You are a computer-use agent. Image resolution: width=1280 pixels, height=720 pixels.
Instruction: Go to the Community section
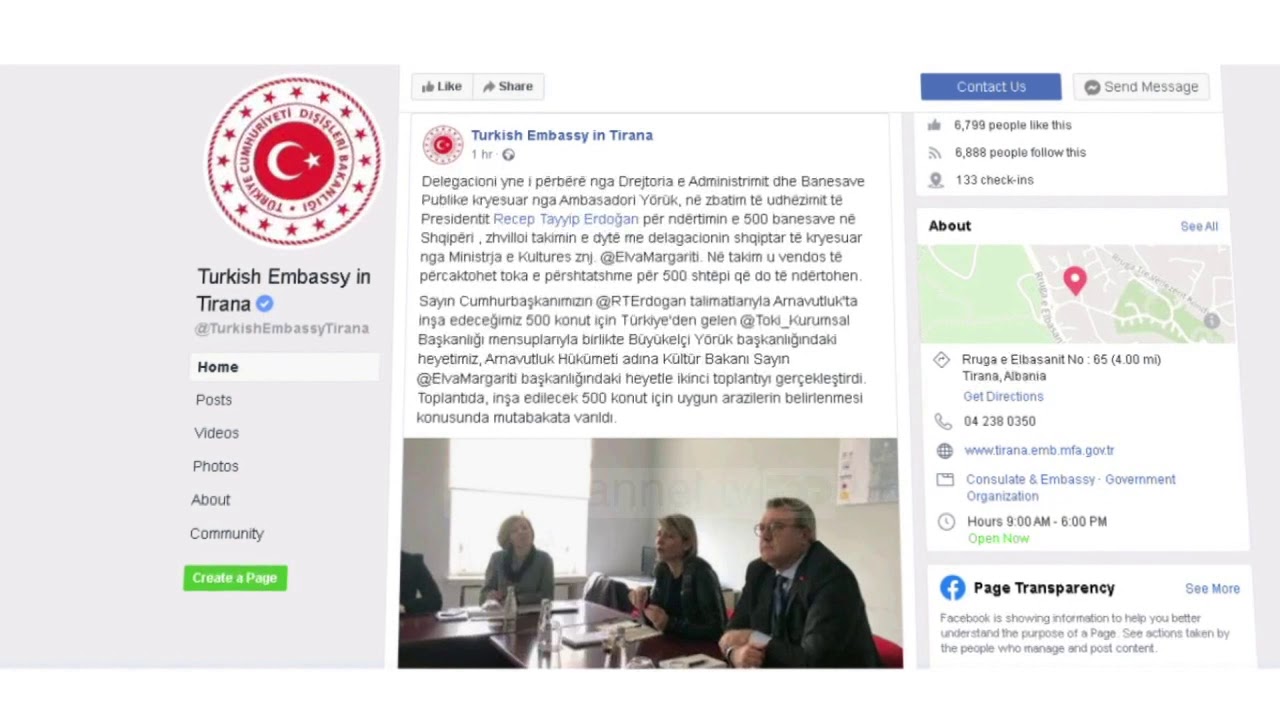227,534
